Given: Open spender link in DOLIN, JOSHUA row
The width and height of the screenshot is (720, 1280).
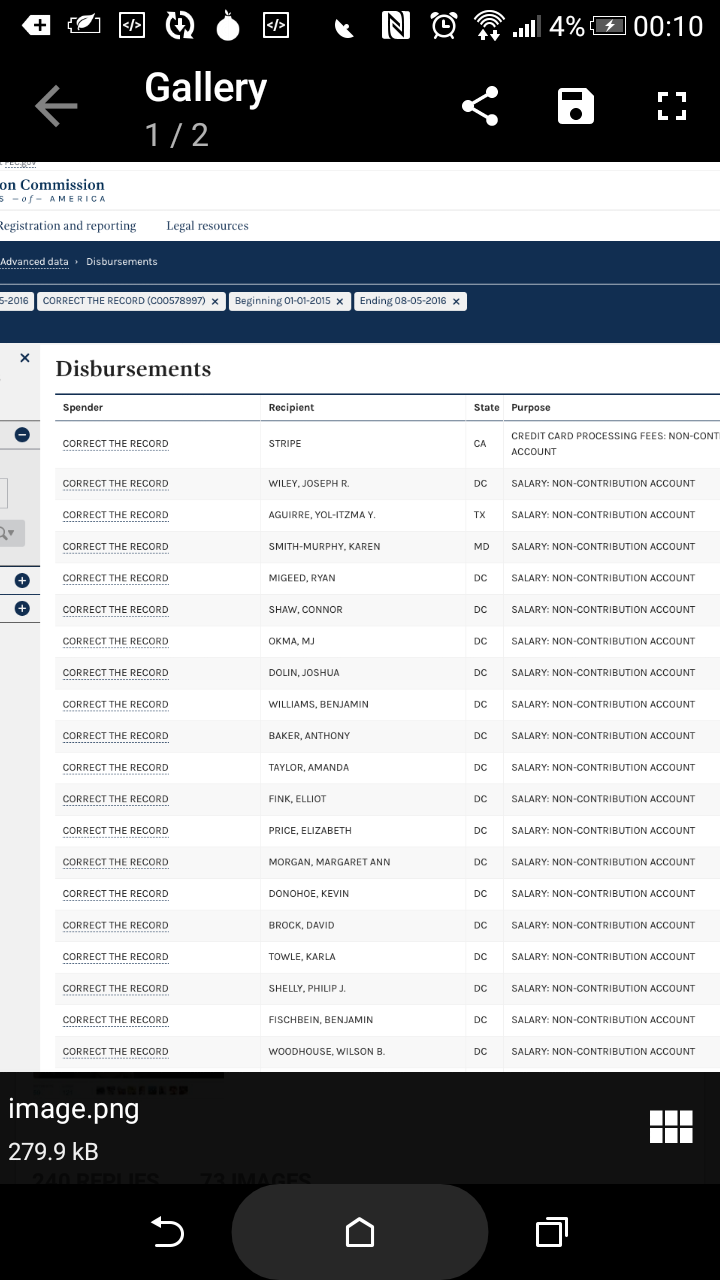Looking at the screenshot, I should (x=115, y=673).
